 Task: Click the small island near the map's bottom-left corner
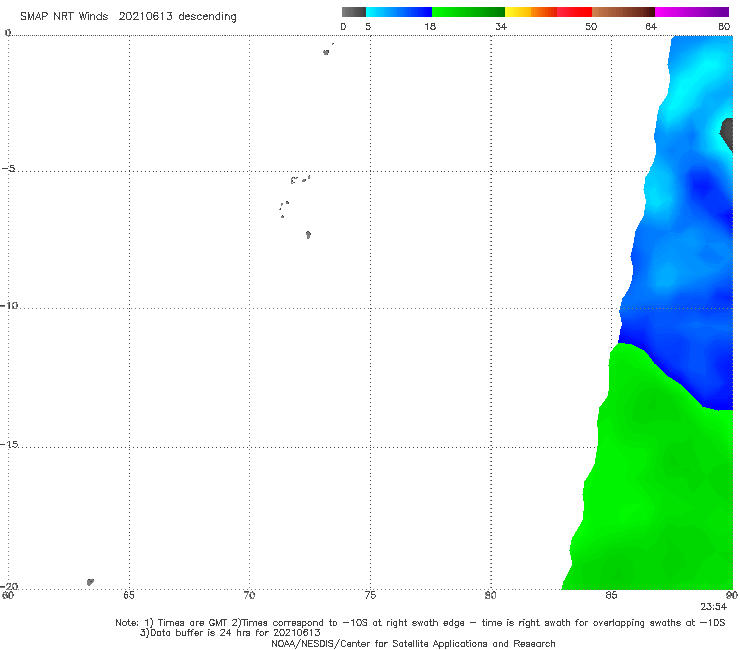90,582
